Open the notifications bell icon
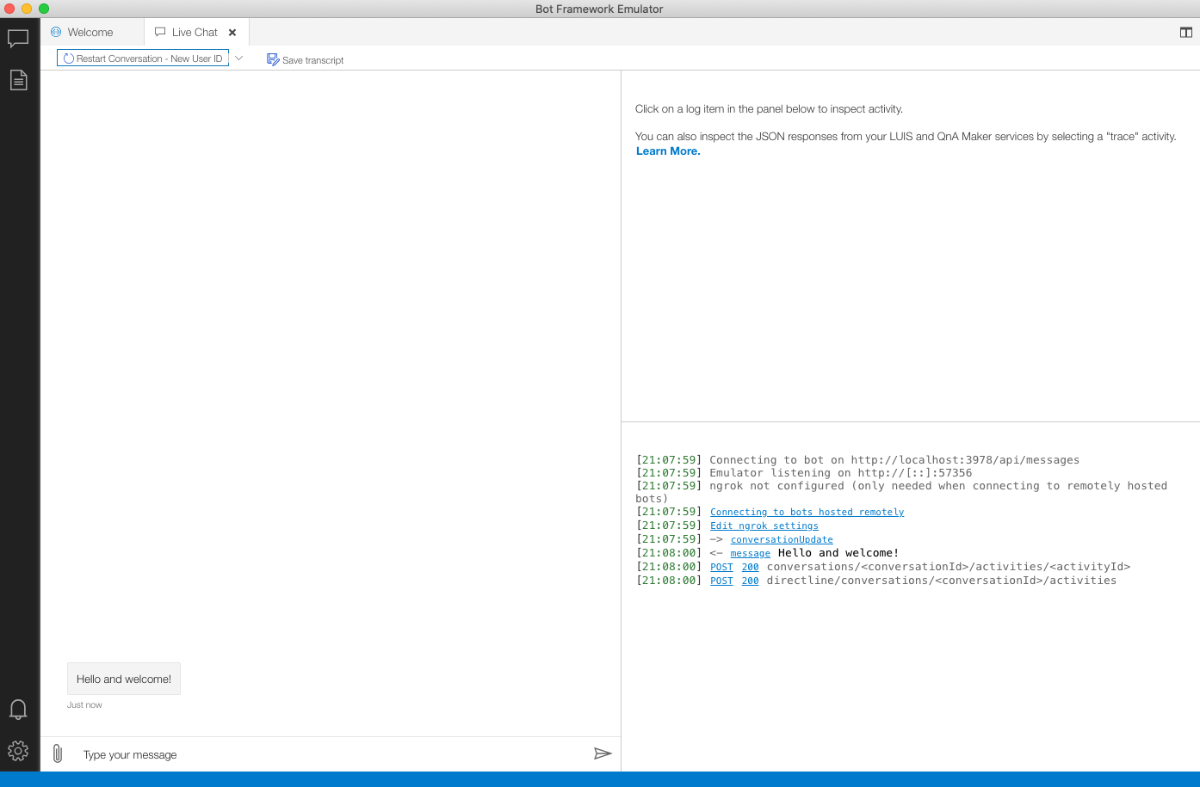Screen dimensions: 1200x787 [18, 710]
